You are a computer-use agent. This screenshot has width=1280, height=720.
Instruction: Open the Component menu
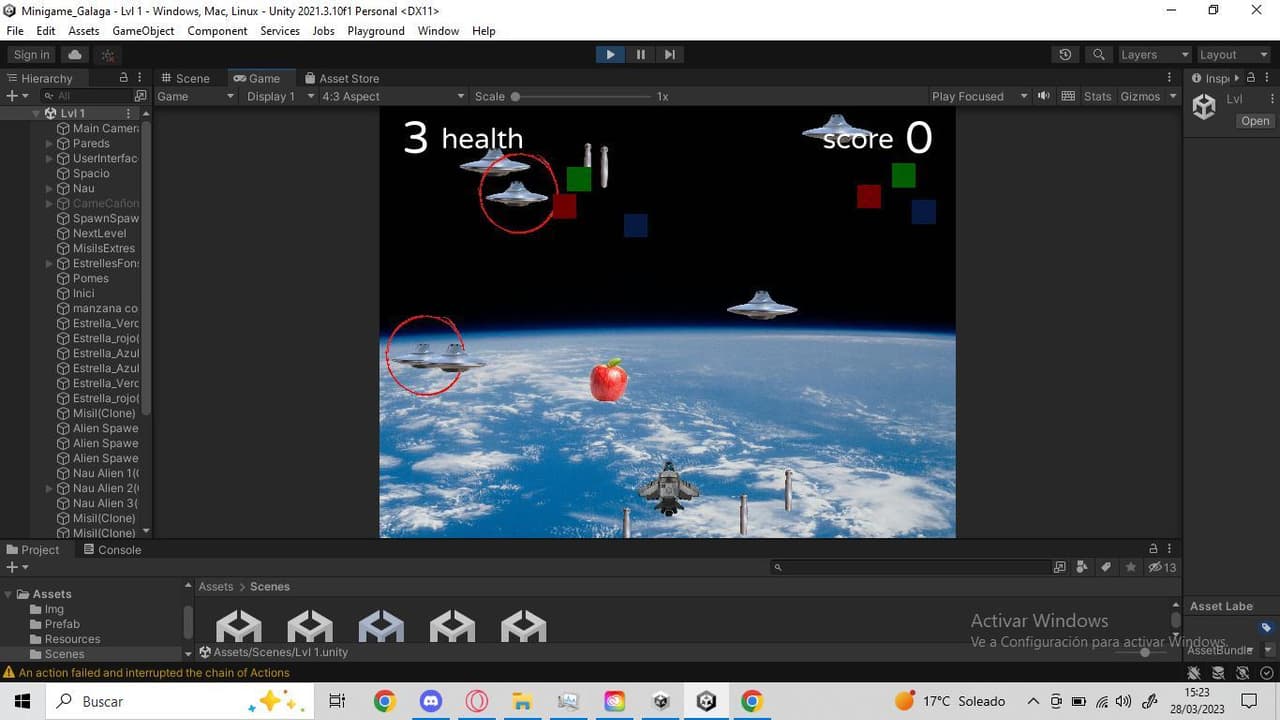tap(217, 31)
